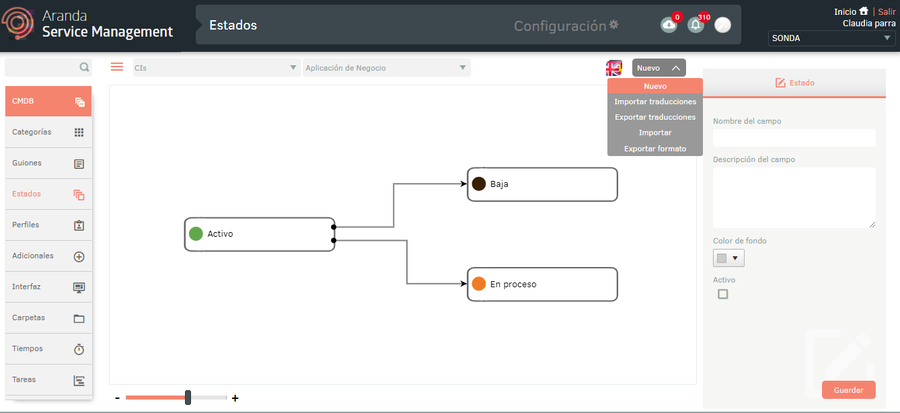Click the Adicionales plus icon
Screen dimensions: 900x413
[x=79, y=257]
